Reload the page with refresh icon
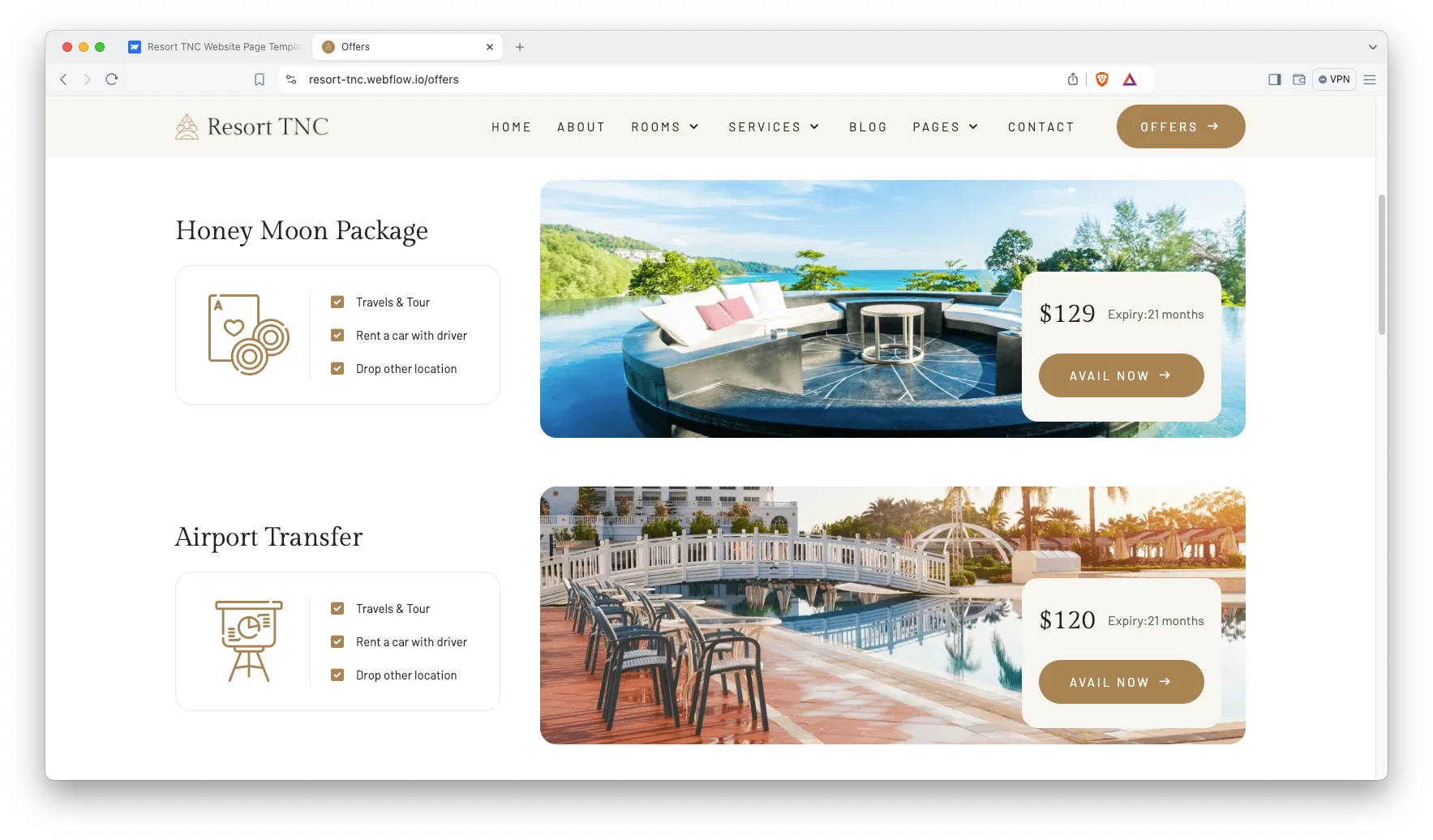This screenshot has width=1433, height=840. click(112, 79)
